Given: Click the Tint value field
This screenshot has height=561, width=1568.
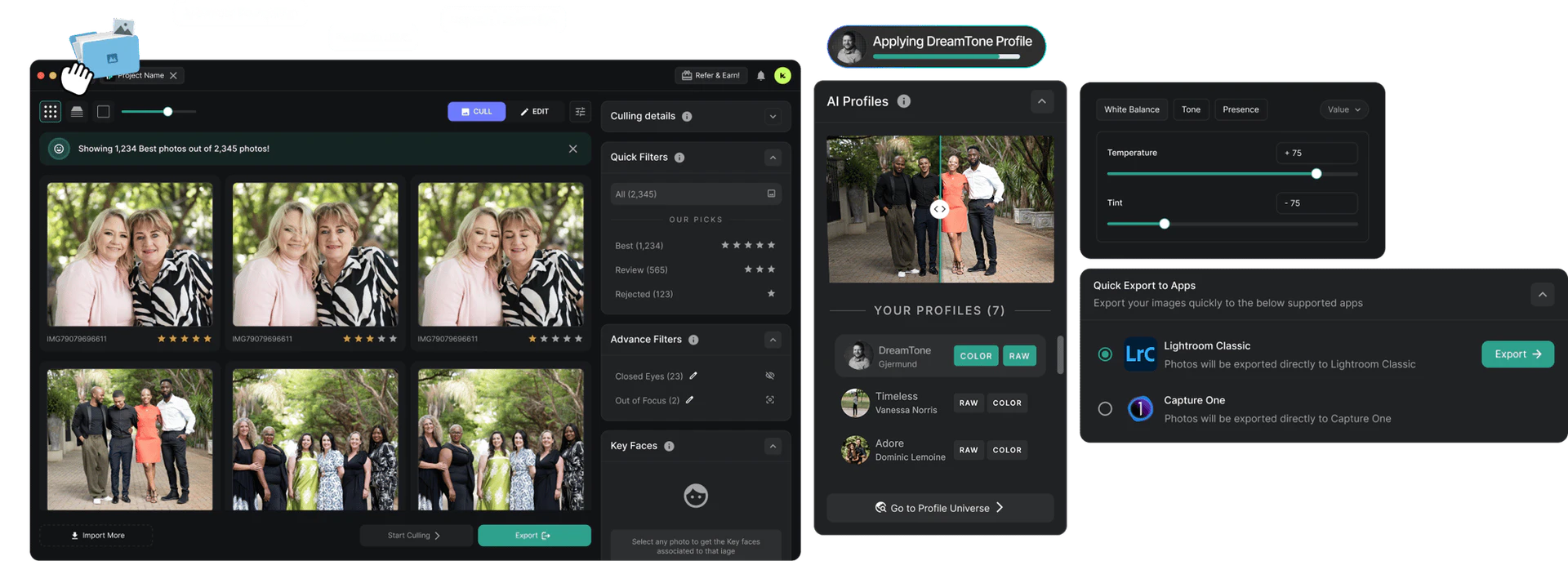Looking at the screenshot, I should (x=1316, y=203).
